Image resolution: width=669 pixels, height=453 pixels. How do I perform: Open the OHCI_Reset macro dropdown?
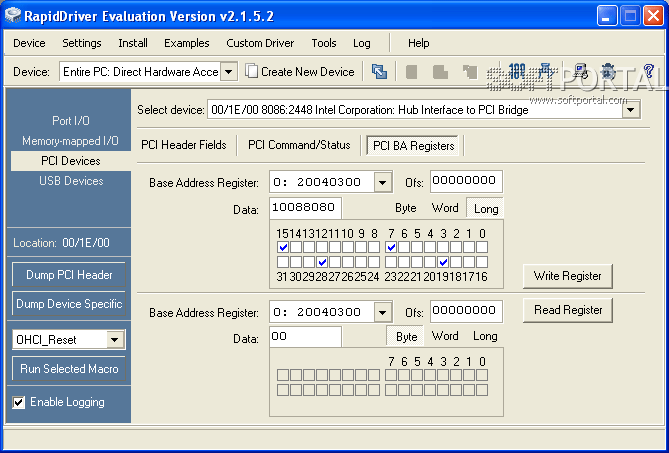[x=115, y=340]
